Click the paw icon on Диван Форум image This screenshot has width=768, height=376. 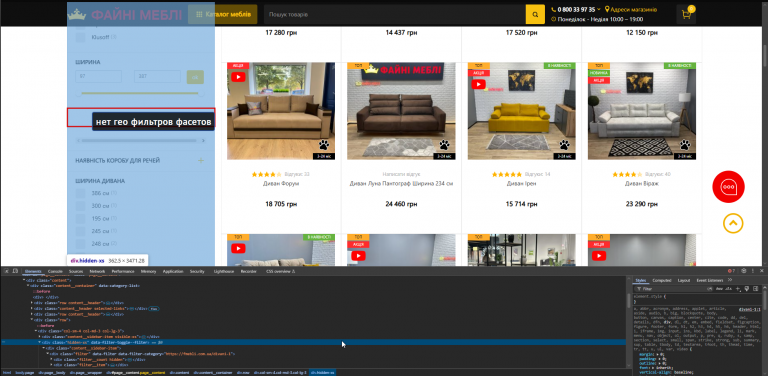(324, 145)
